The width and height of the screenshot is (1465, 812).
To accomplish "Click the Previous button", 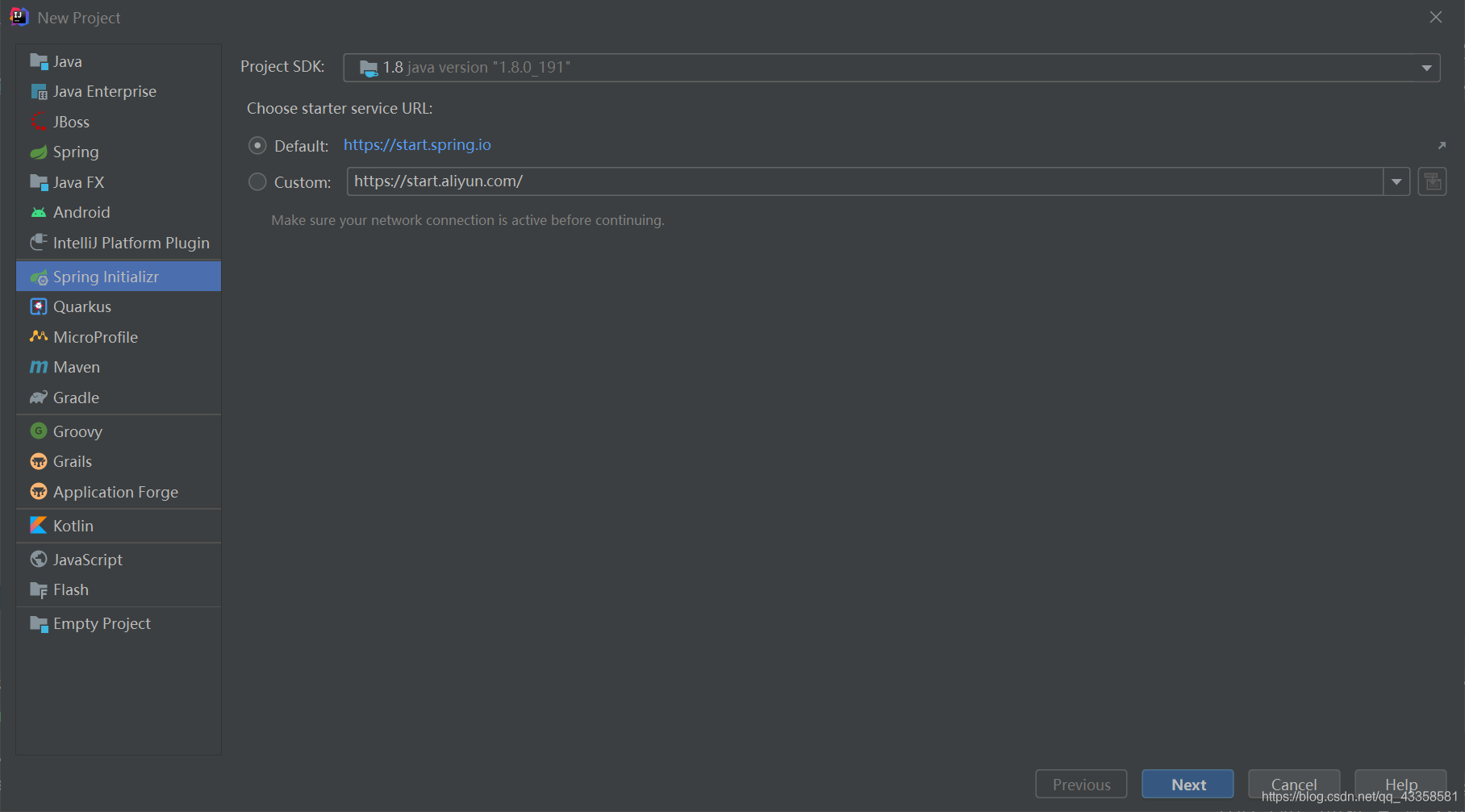I will [1081, 784].
